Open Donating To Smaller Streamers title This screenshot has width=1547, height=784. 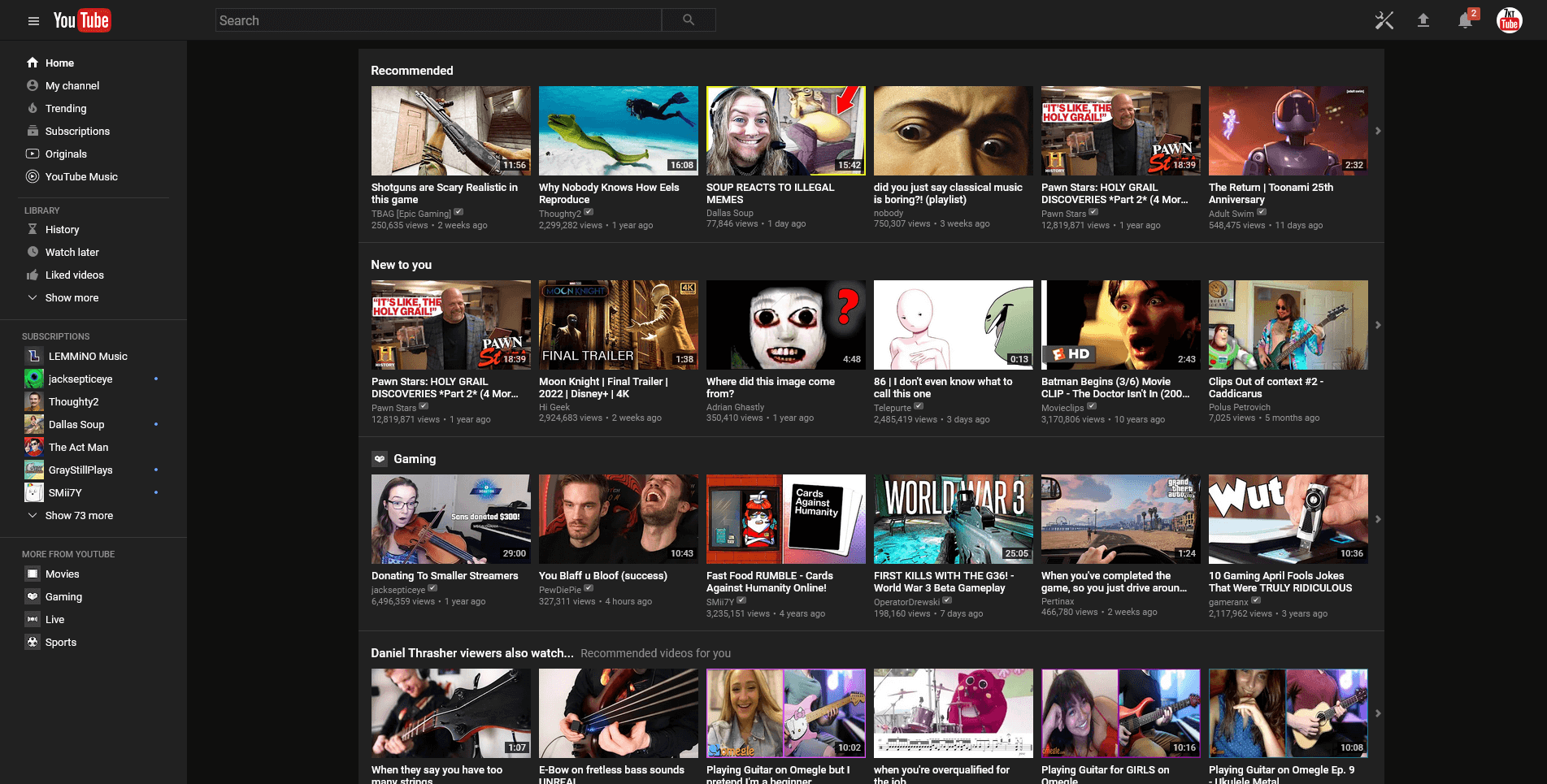click(x=445, y=575)
